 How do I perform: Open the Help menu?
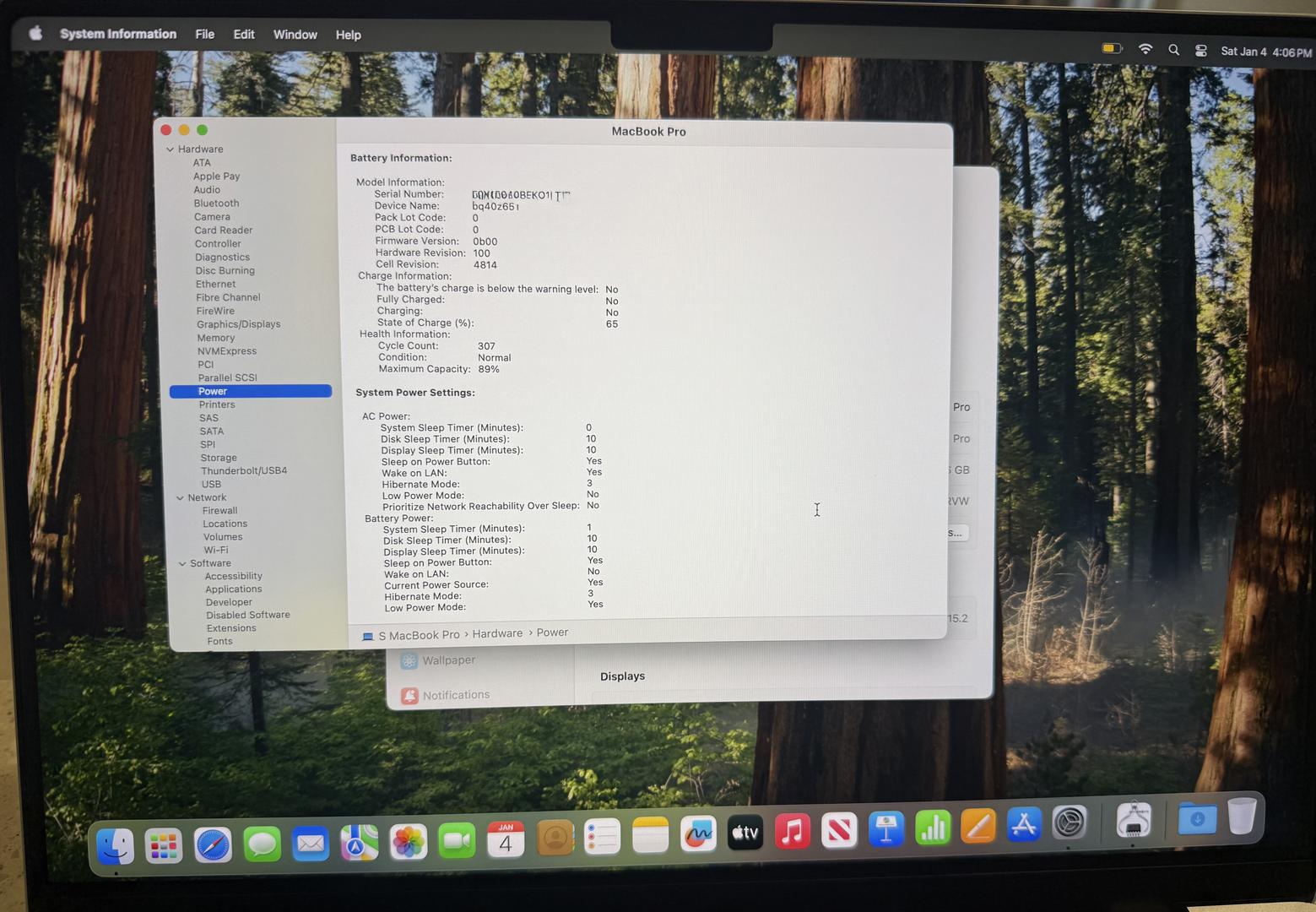point(349,35)
